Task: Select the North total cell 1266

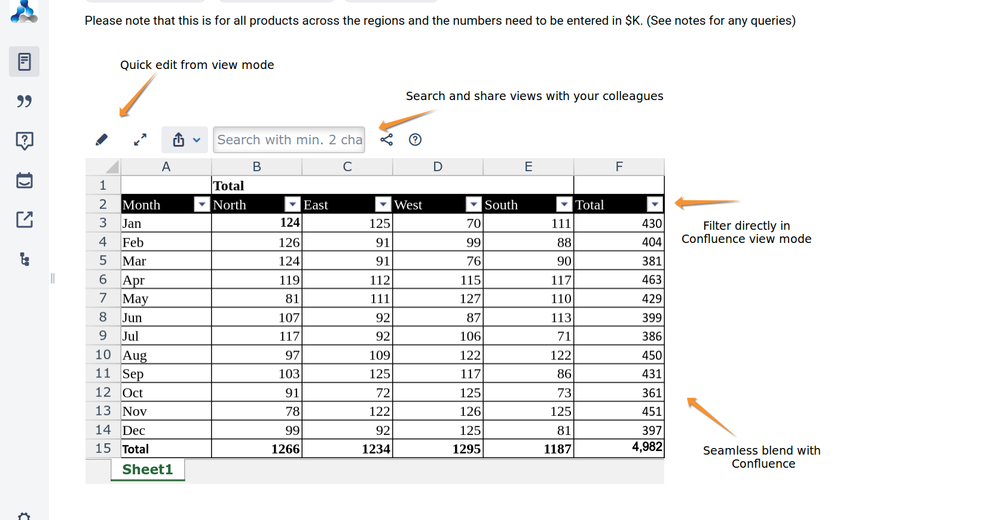Action: (x=256, y=449)
